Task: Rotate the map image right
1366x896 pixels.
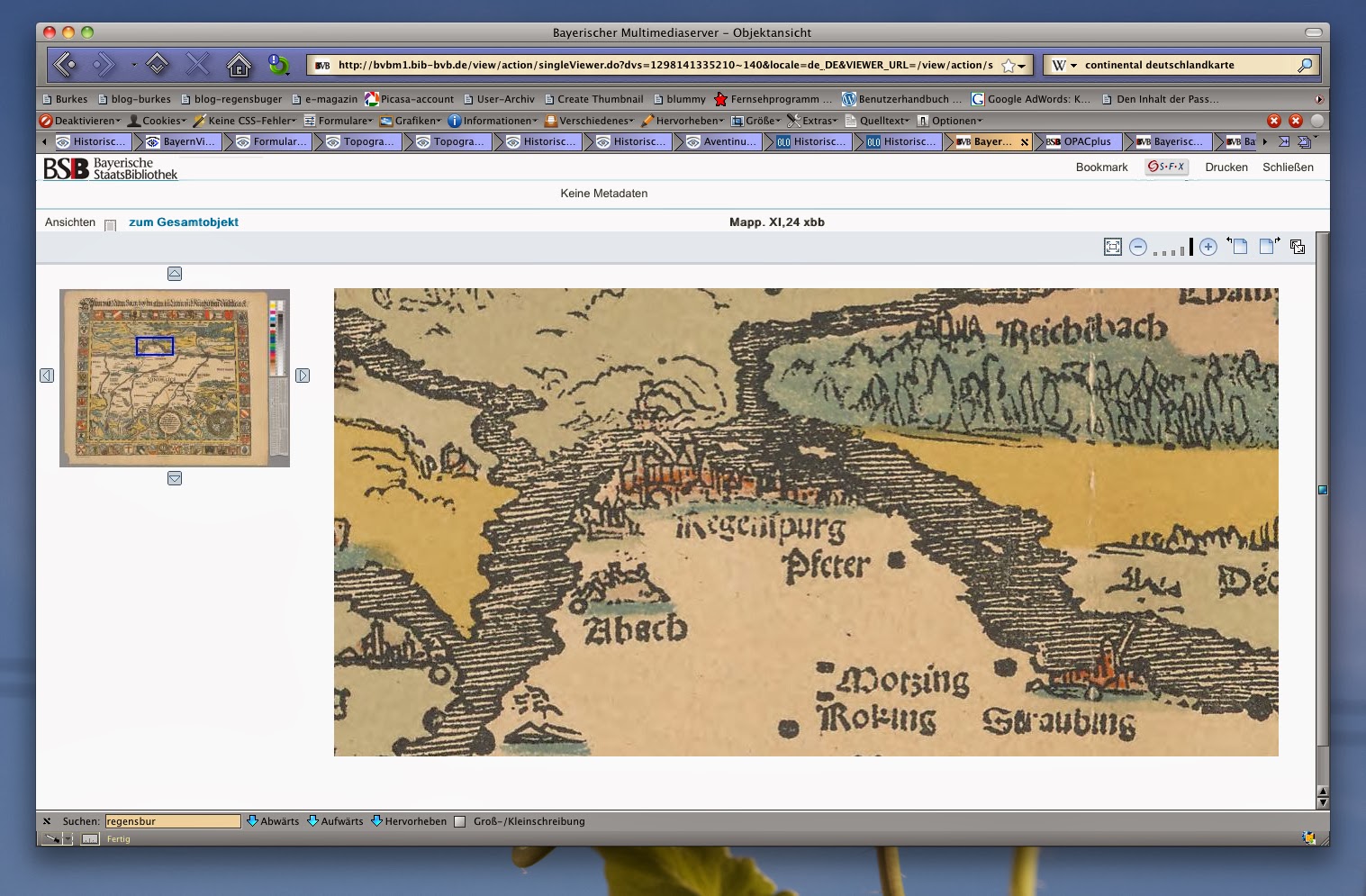Action: click(1270, 246)
